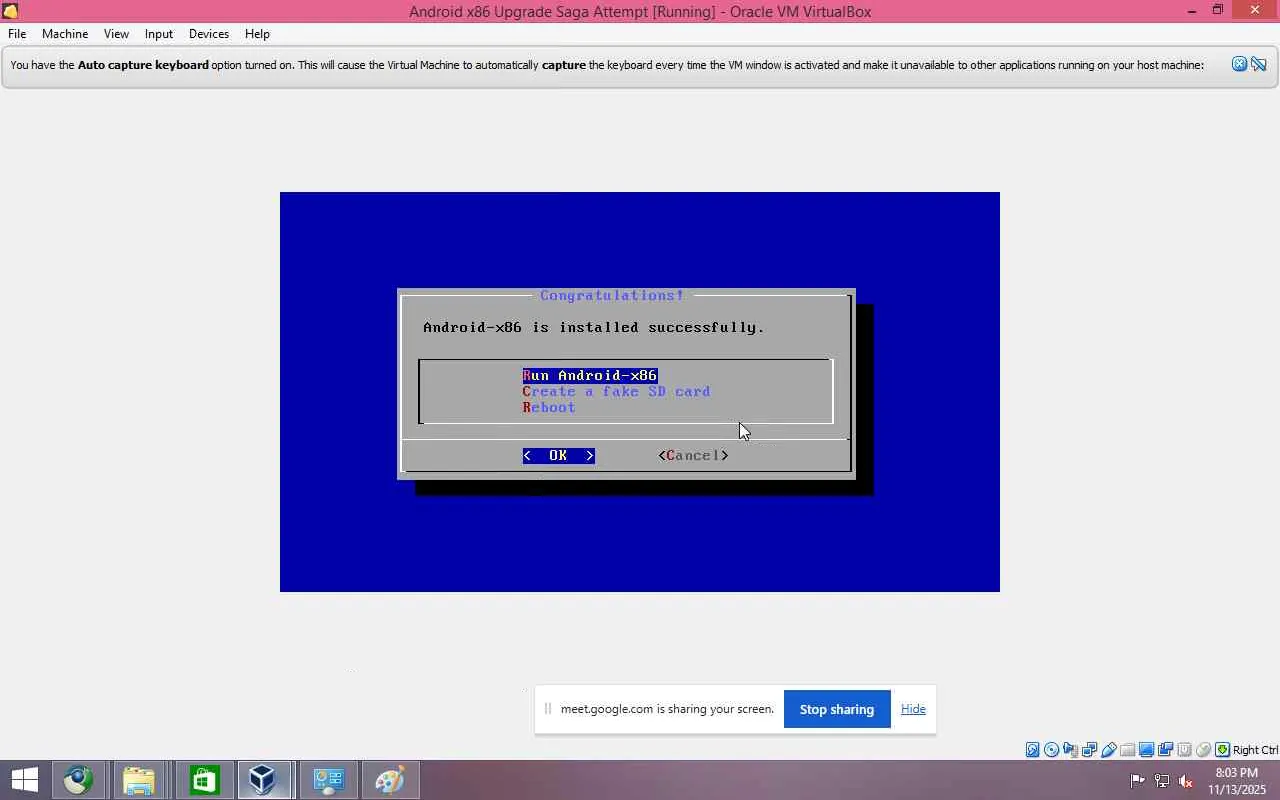This screenshot has height=800, width=1280.
Task: Click the optical disk status icon
Action: pos(1052,750)
